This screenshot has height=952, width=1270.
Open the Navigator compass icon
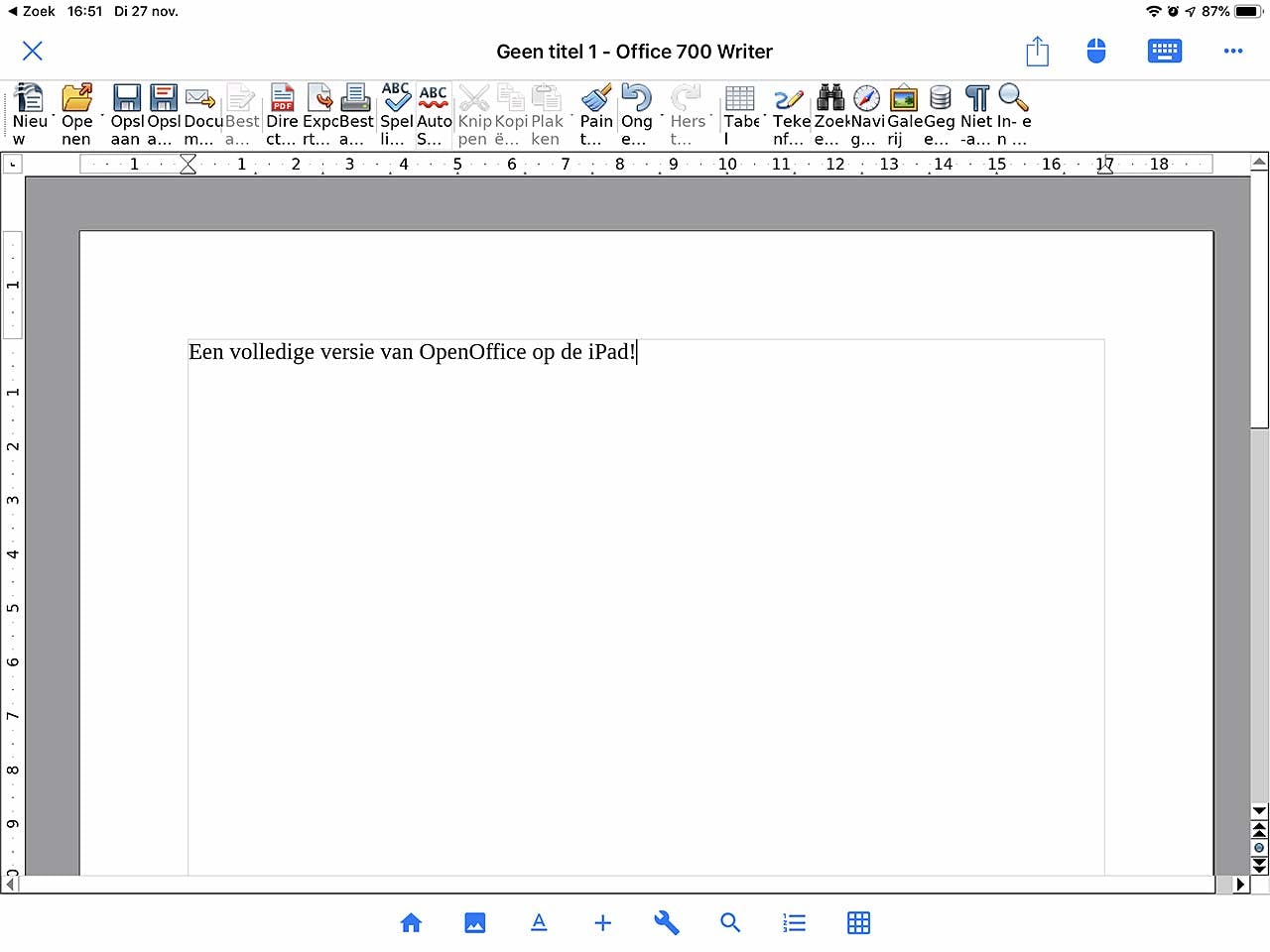(867, 97)
